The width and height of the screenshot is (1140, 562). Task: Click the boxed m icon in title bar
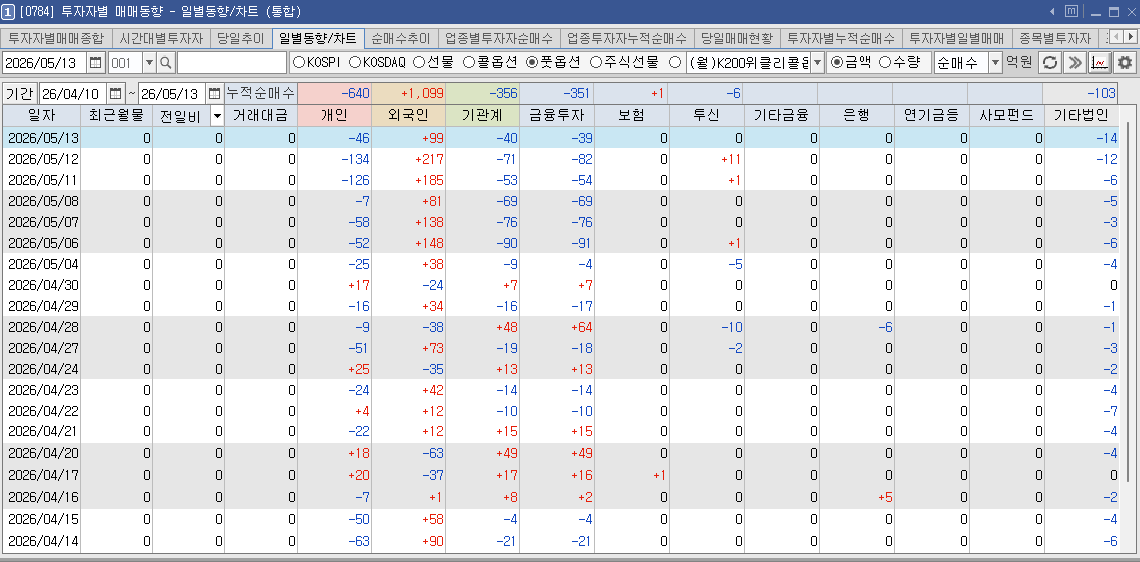tap(1072, 12)
